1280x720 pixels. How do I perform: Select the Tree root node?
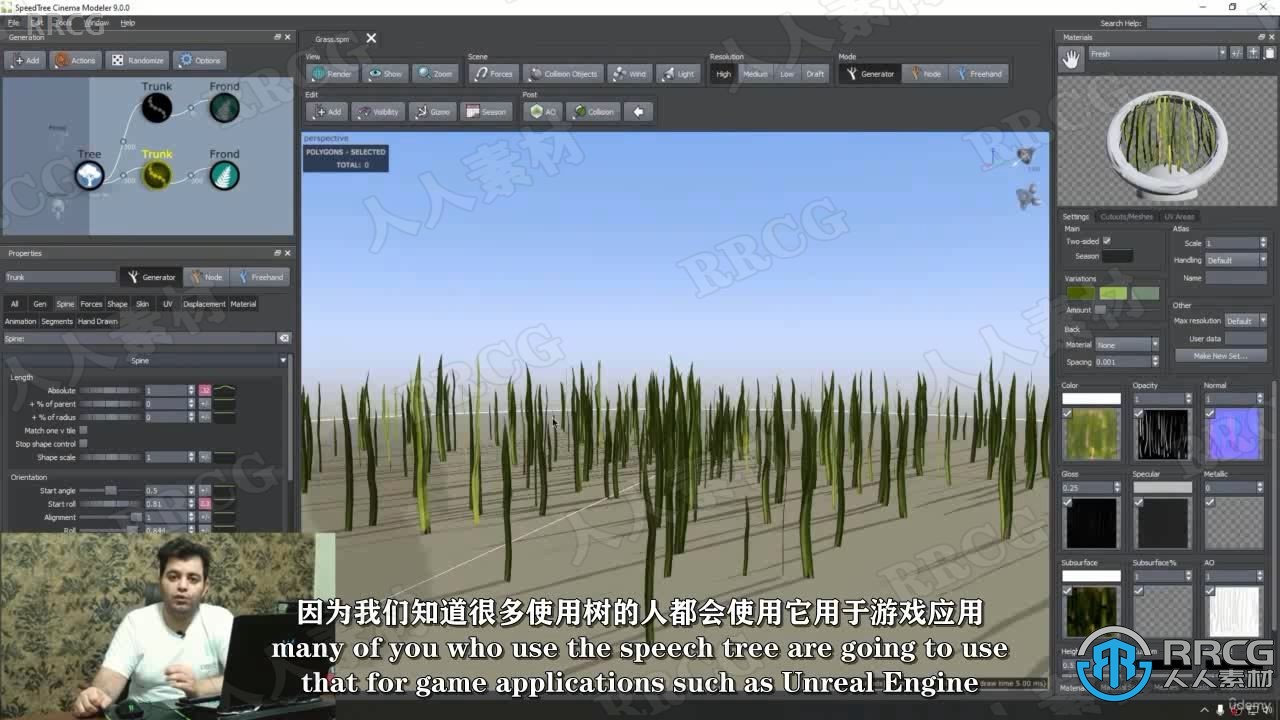(x=89, y=176)
